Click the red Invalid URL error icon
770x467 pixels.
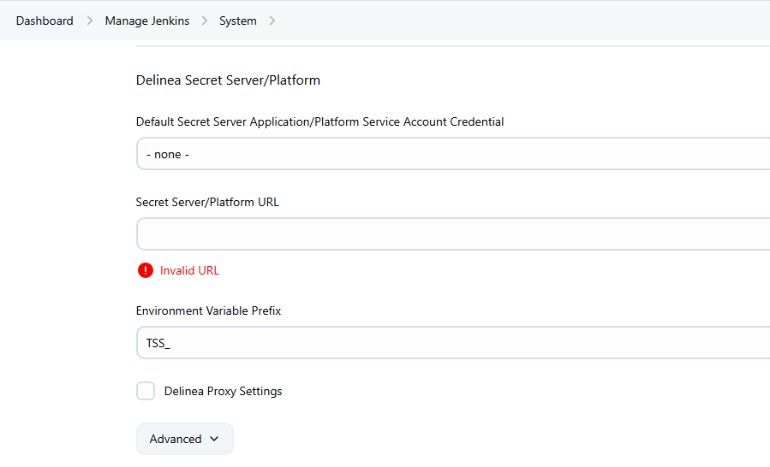[146, 270]
